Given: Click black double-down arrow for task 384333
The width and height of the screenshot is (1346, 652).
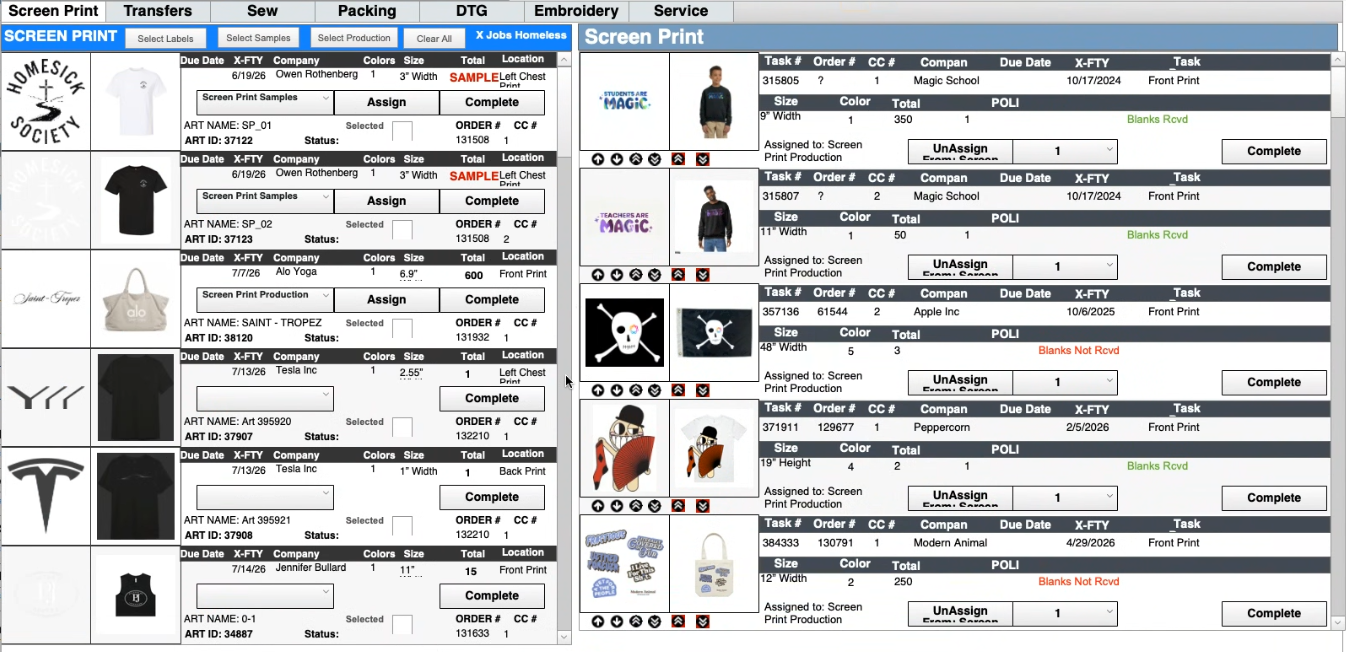Looking at the screenshot, I should tap(654, 621).
